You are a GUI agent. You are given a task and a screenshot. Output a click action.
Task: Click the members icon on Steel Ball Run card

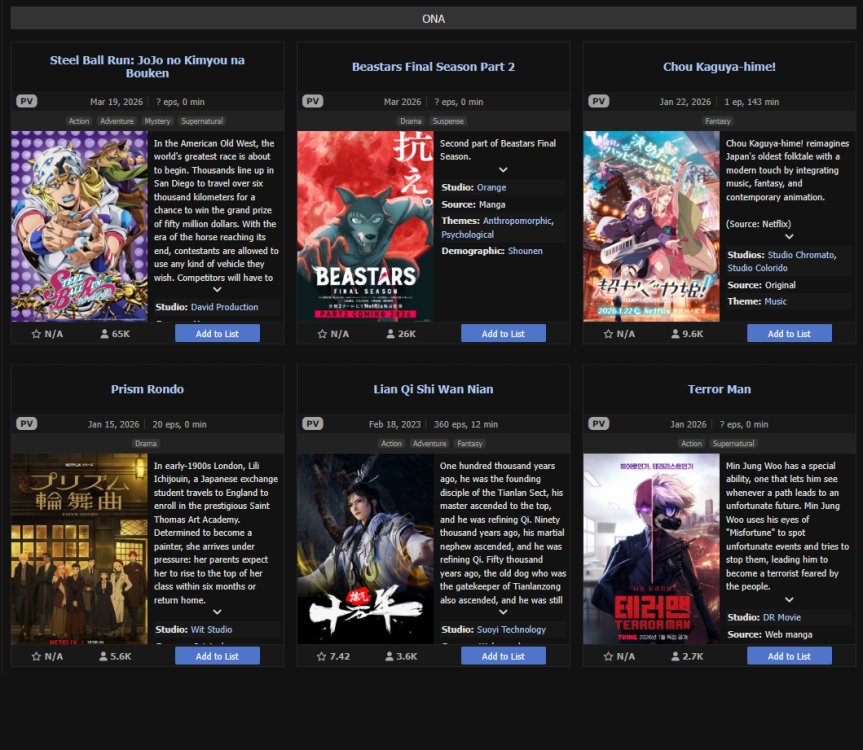click(x=104, y=334)
